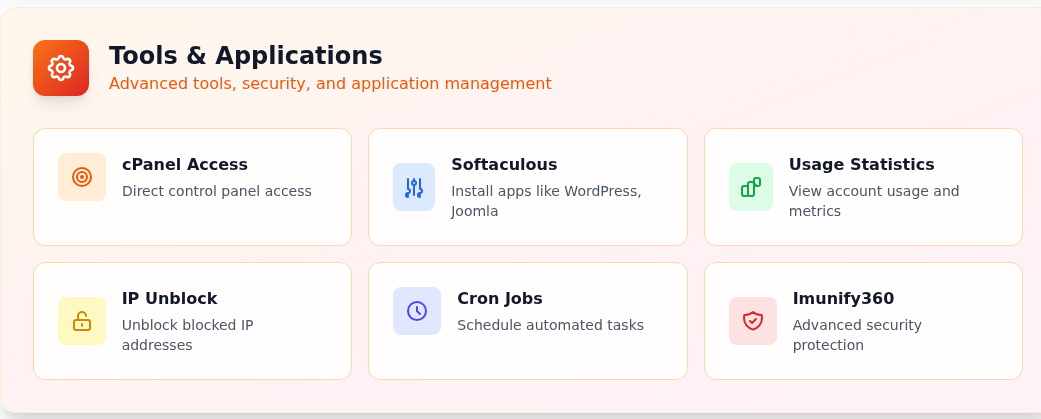Click the orange gear icon beside Tools & Applications

pos(61,68)
